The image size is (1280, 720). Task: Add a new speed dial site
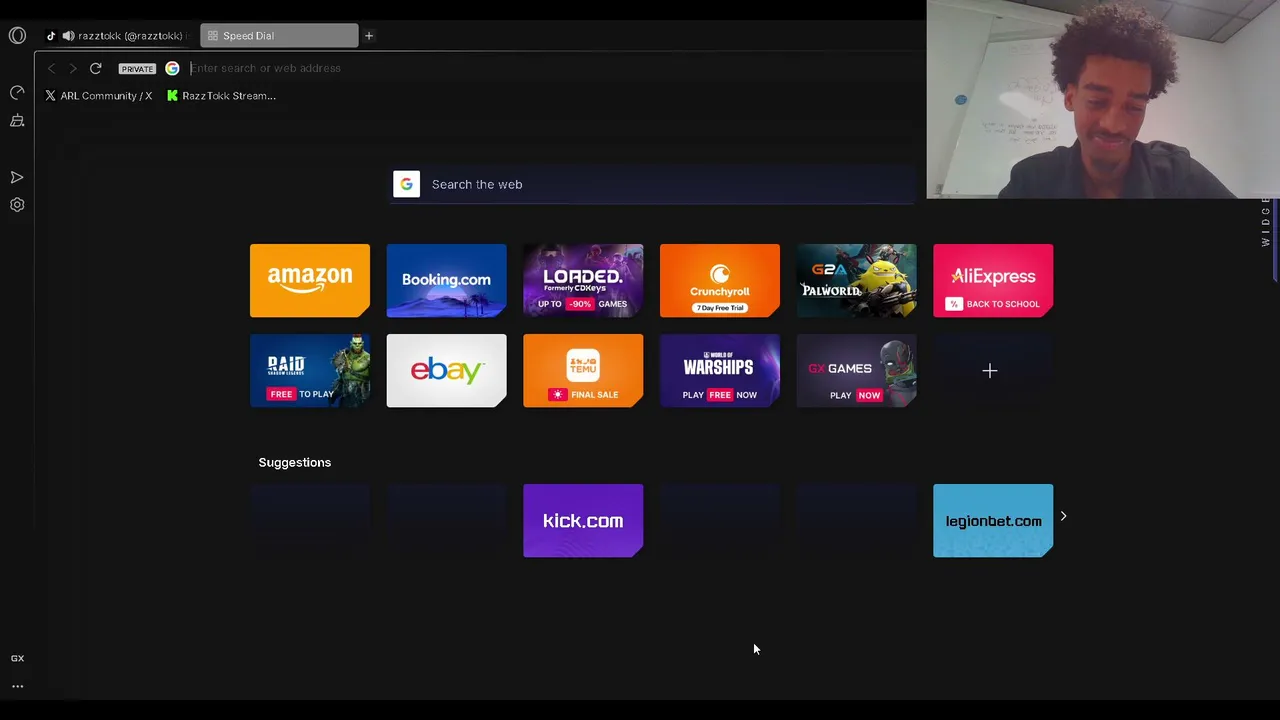pyautogui.click(x=990, y=371)
